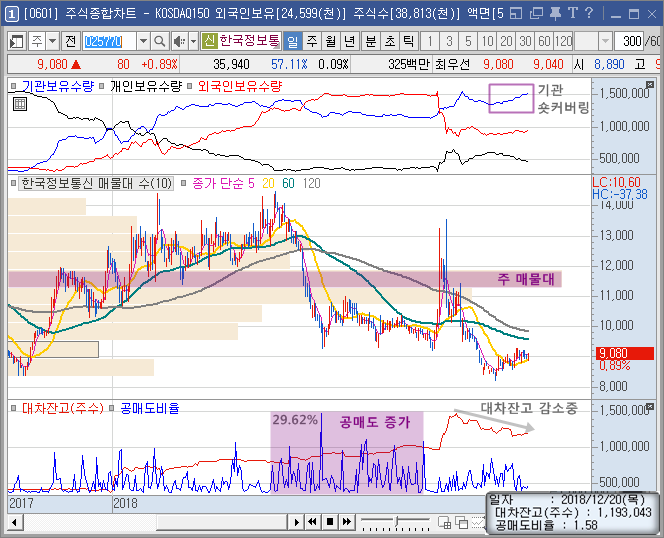This screenshot has width=664, height=538.
Task: Click the 최우선 price label
Action: (453, 64)
